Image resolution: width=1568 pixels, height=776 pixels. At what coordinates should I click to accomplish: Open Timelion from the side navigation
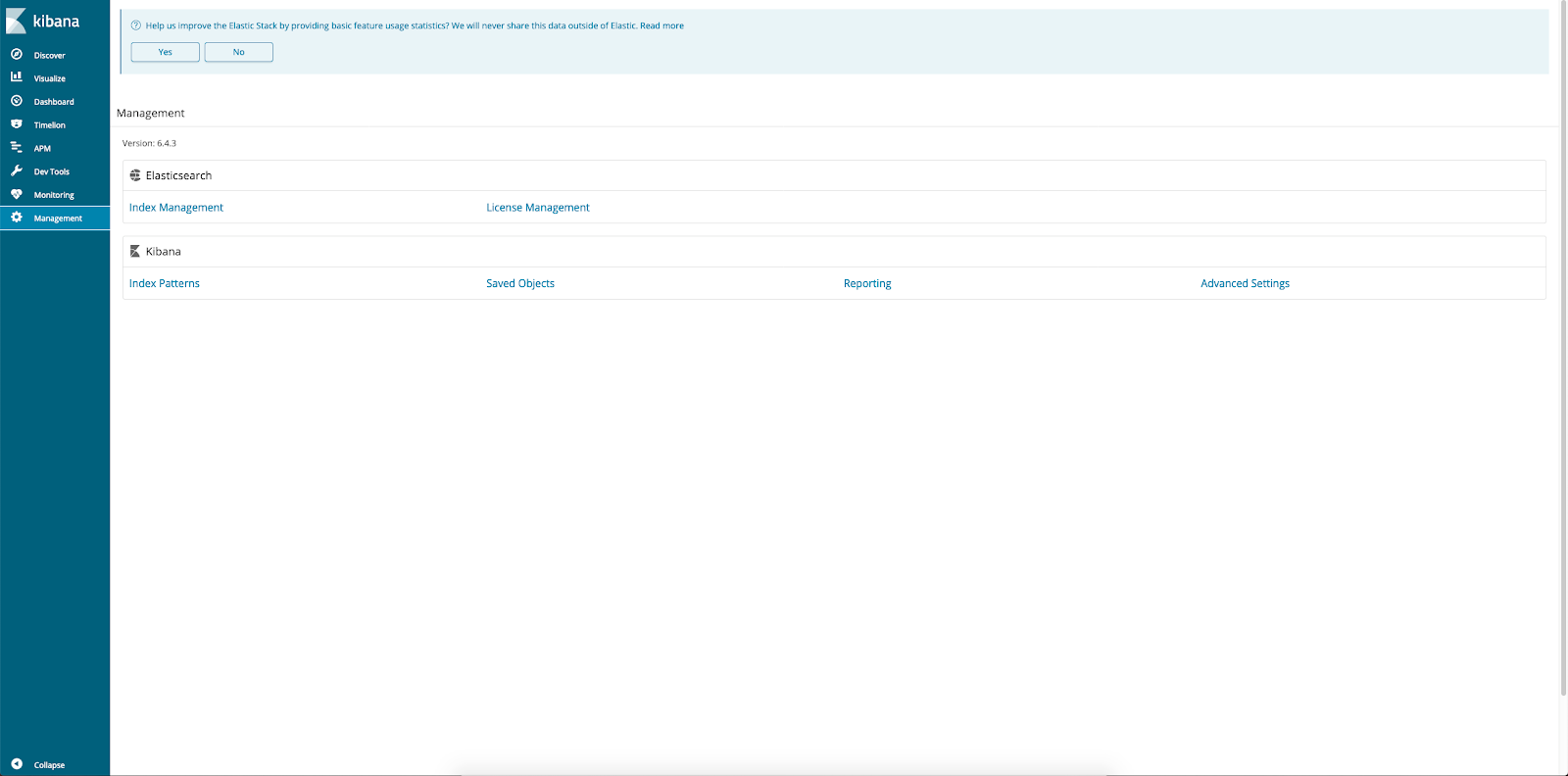tap(50, 125)
